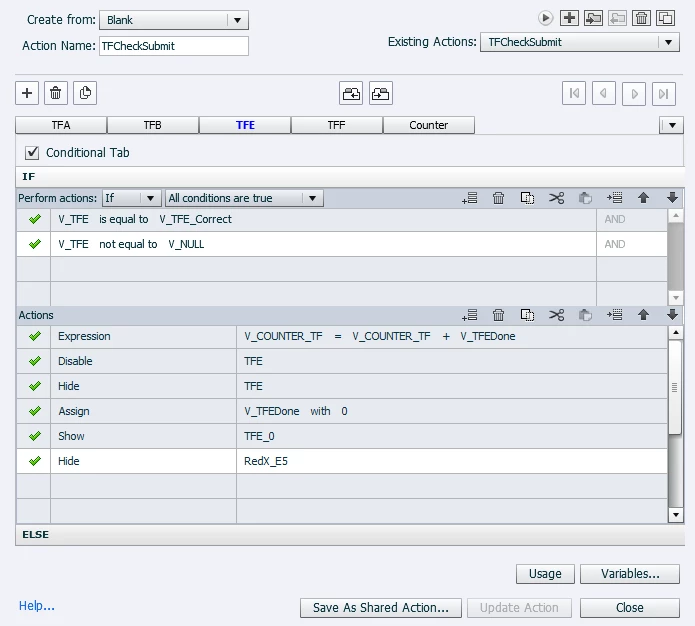Add a new decision tab with plus button

(27, 93)
